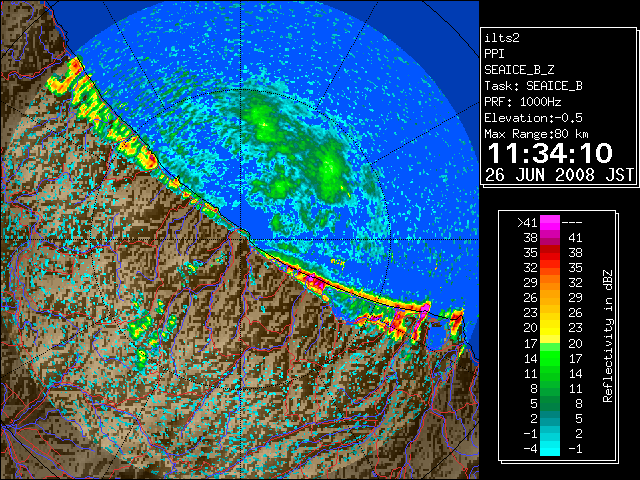
Task: Click the '---' legend label
Action: 572,223
